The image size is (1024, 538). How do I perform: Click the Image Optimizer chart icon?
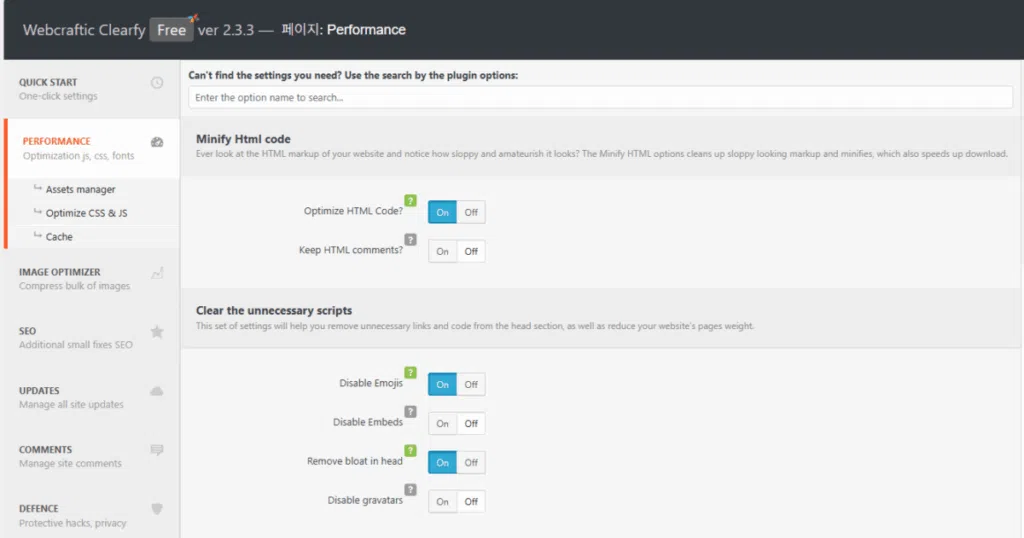point(157,272)
